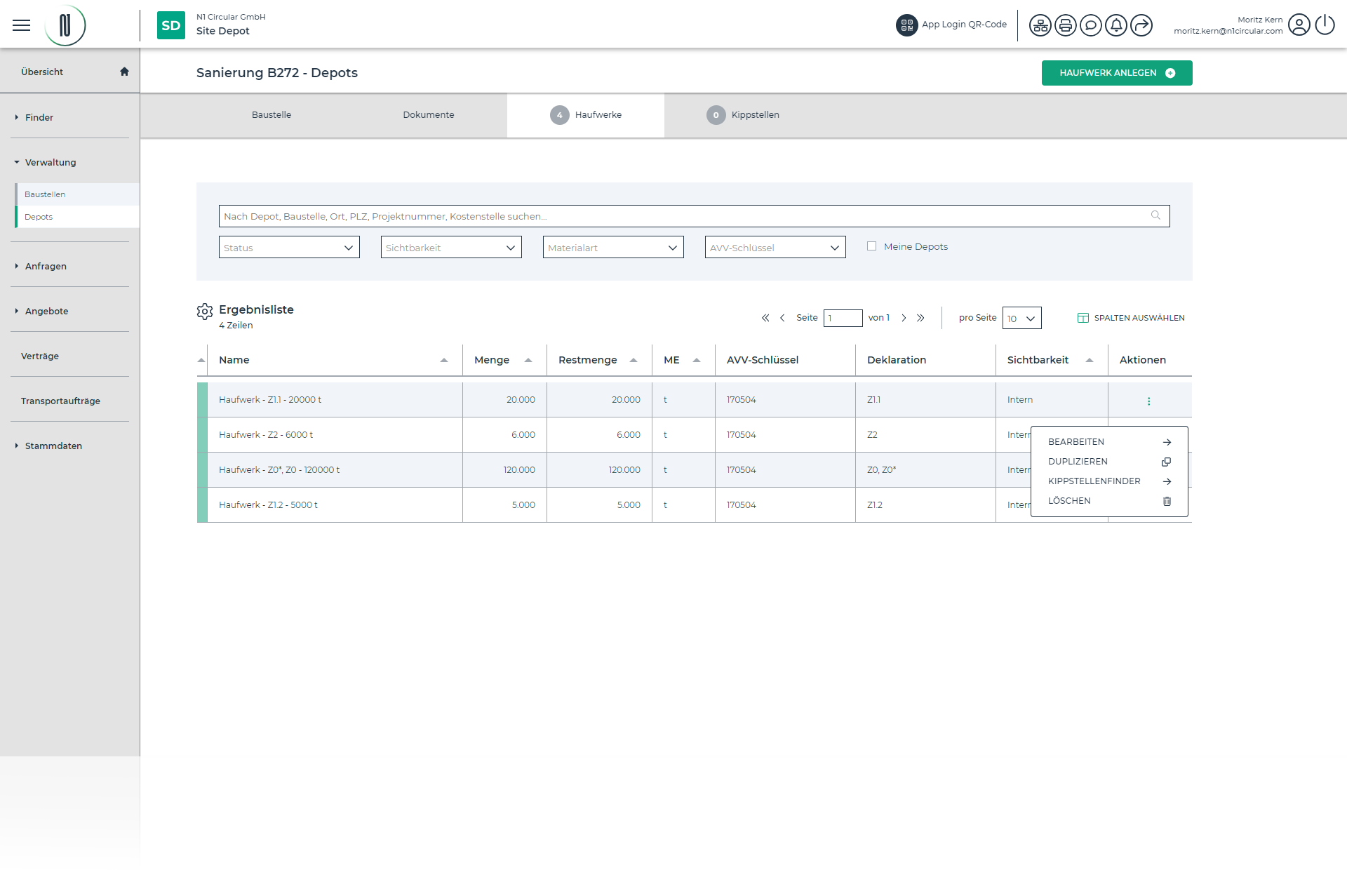Open the chat bubble icon

tap(1090, 25)
